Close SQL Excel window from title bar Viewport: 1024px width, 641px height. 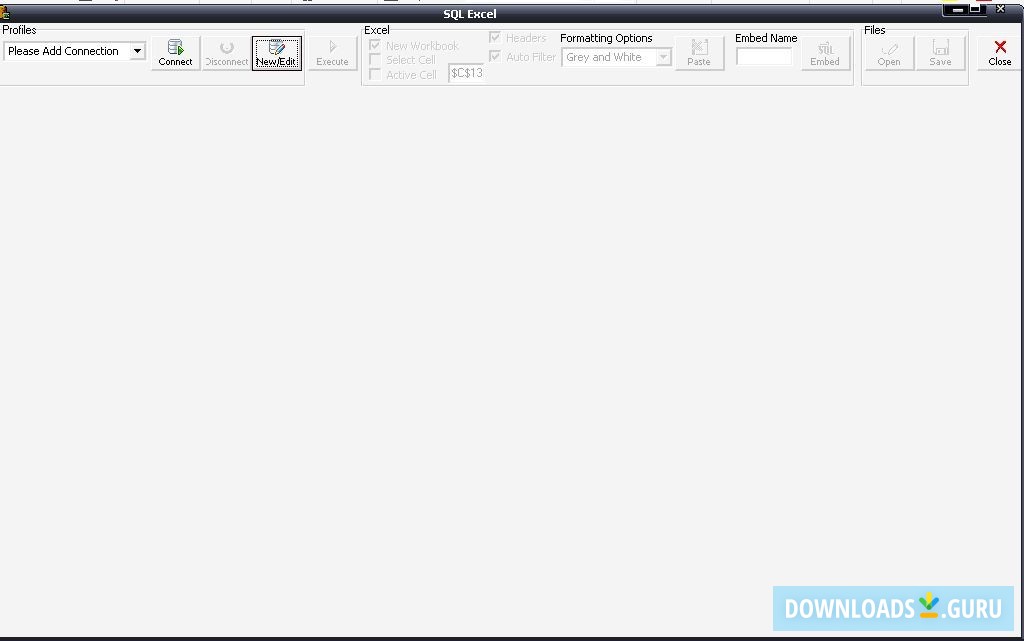click(1000, 9)
